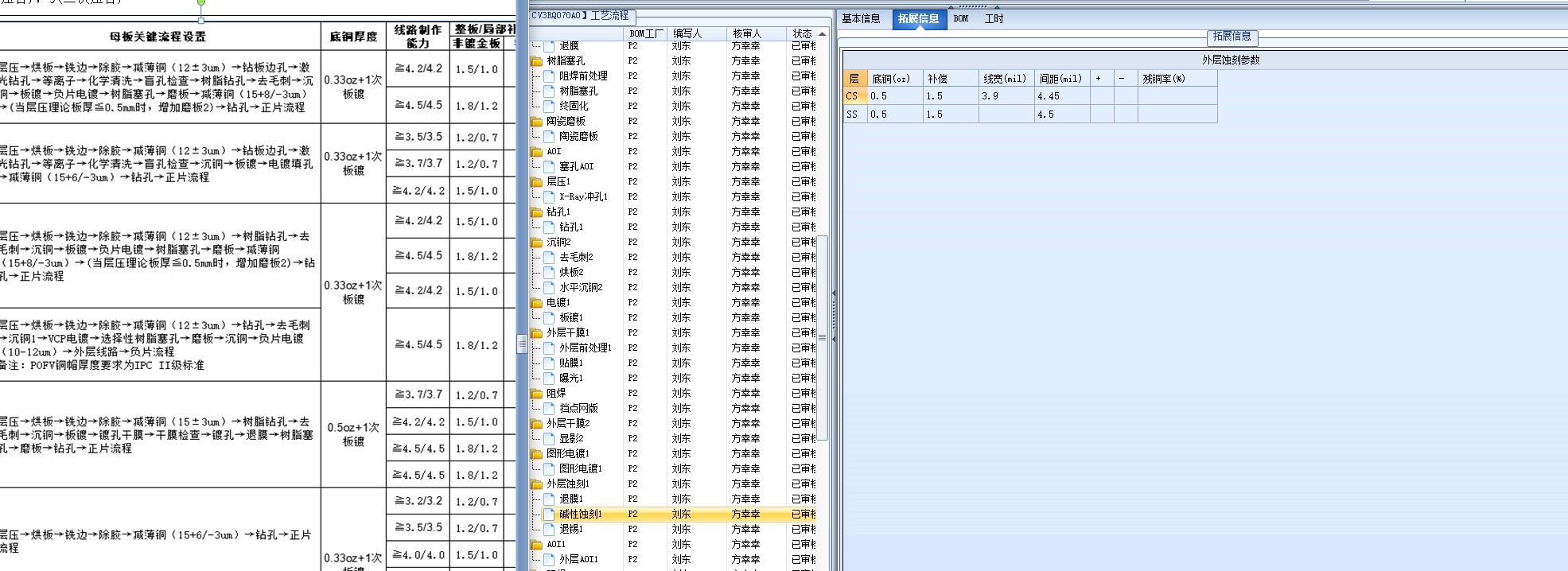Click the 0.5oz+1次板镀 cell in spreadsheet
1568x571 pixels.
[x=353, y=434]
